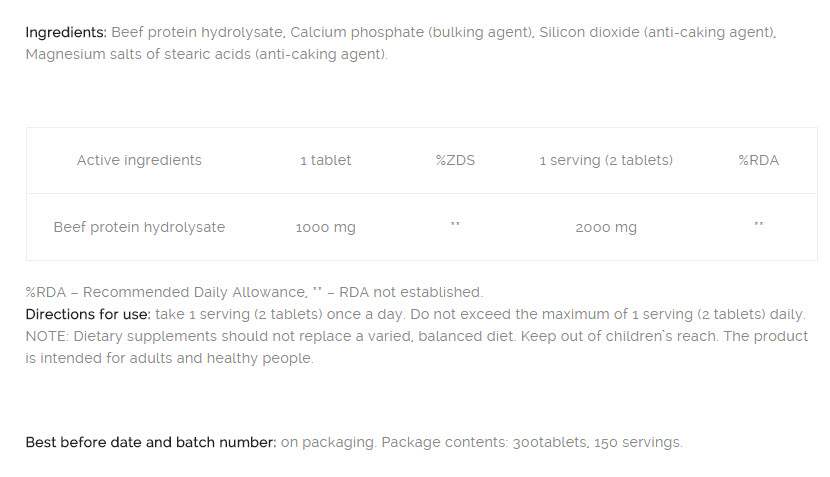Viewport: 830px width, 477px height.
Task: Click the "2000 mg" table cell
Action: [x=606, y=227]
